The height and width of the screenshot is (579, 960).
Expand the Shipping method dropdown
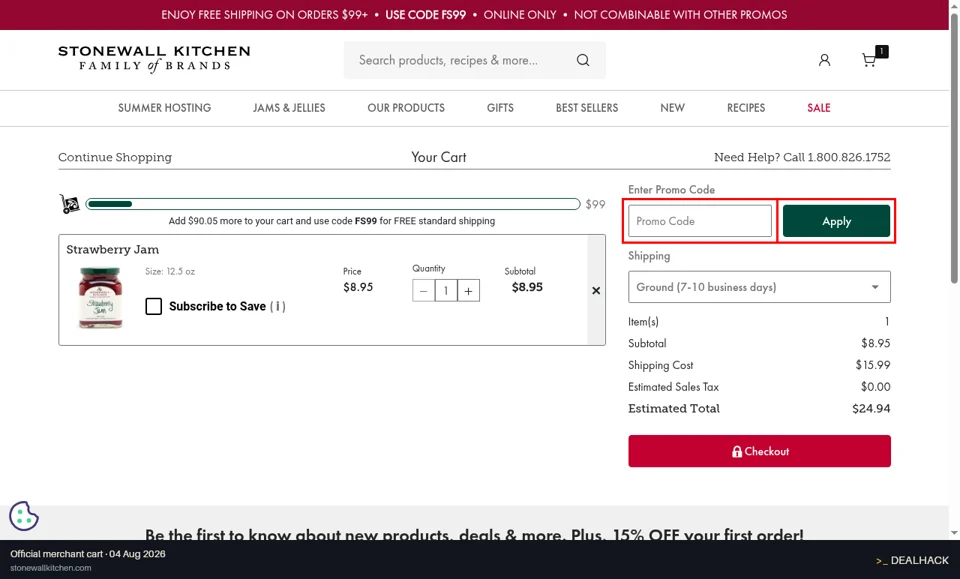759,287
